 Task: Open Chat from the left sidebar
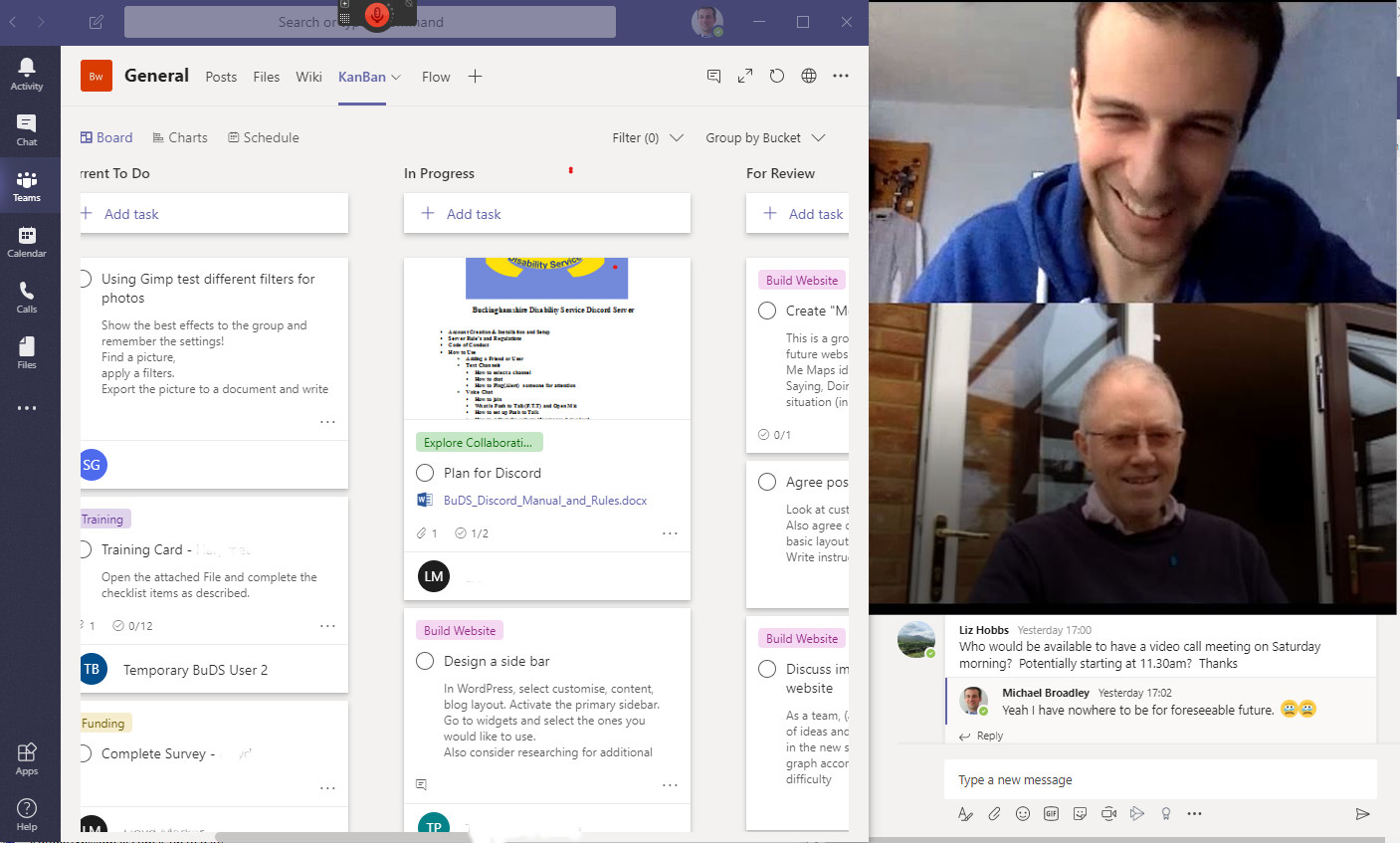point(27,130)
